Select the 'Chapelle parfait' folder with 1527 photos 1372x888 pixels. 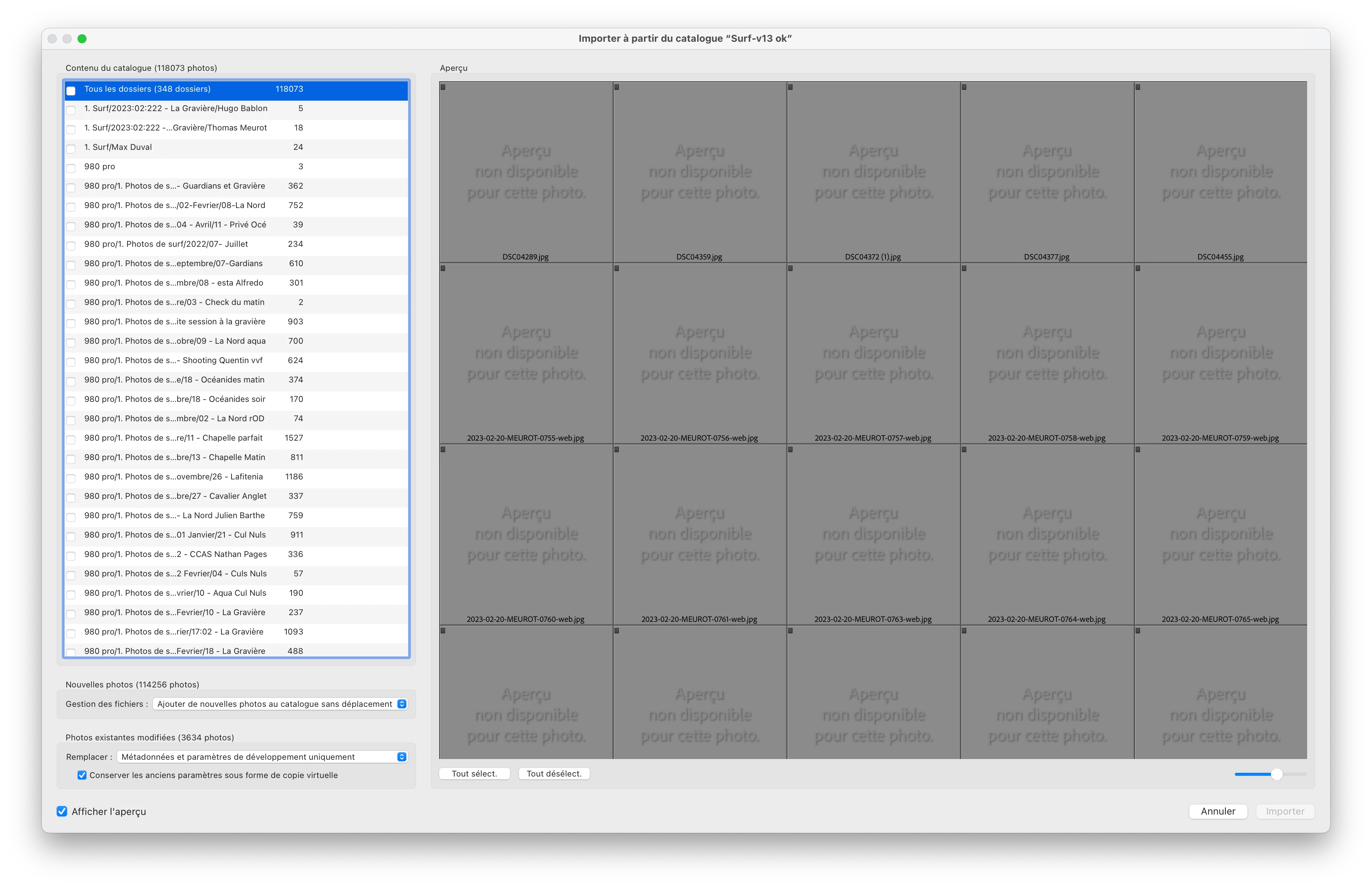173,438
